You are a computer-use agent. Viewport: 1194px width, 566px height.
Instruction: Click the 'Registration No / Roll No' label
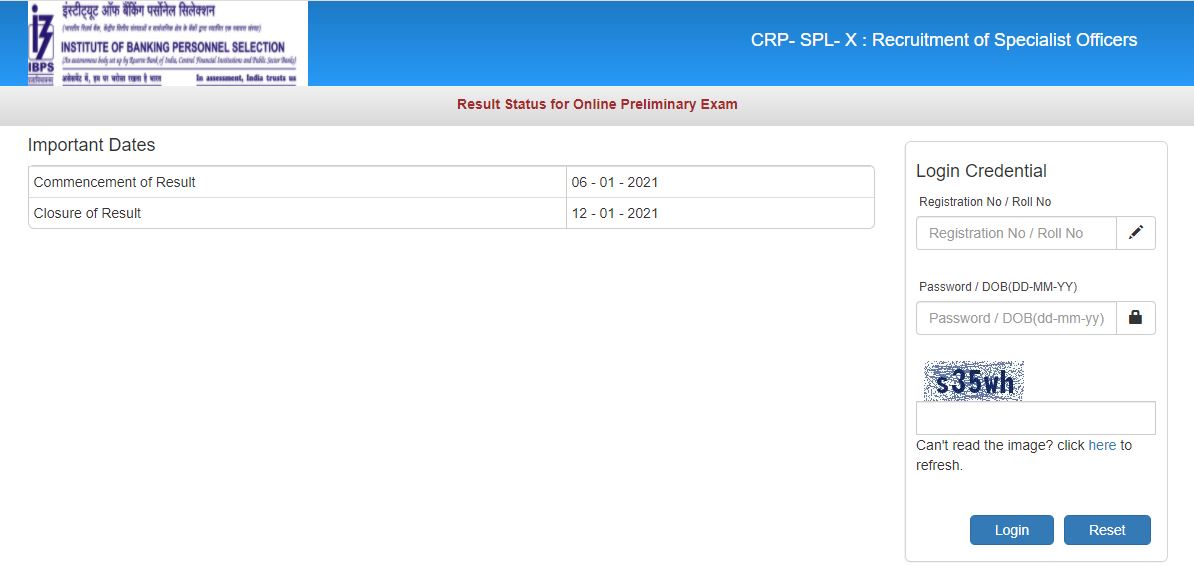point(985,202)
